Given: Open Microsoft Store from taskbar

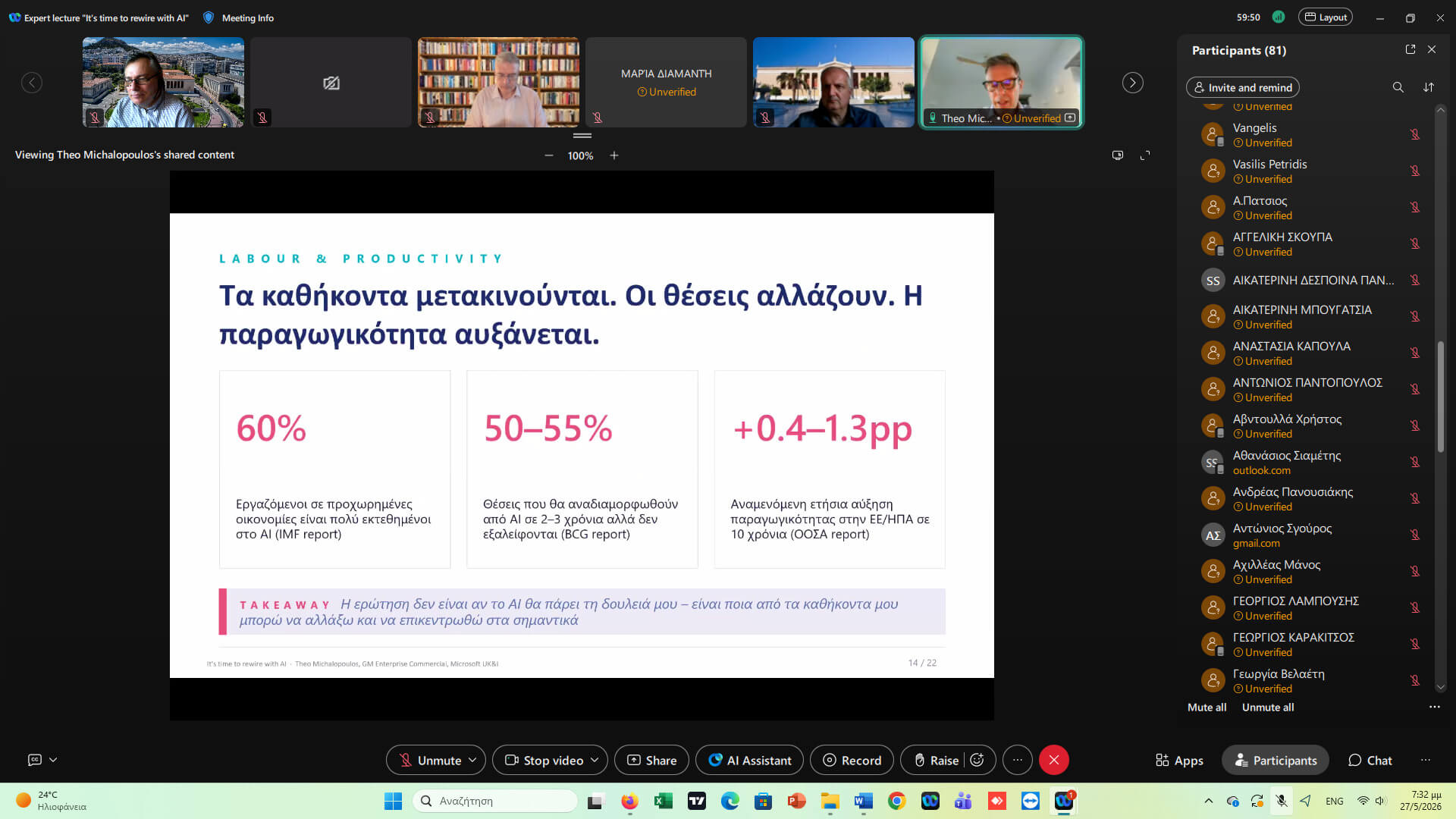Looking at the screenshot, I should pos(763,801).
